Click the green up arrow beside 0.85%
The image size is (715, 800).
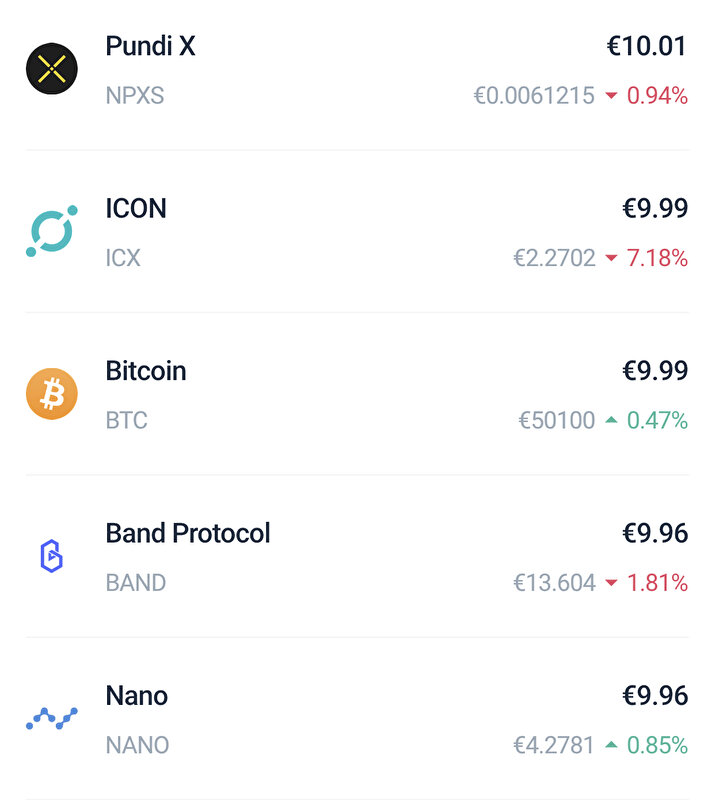click(611, 745)
